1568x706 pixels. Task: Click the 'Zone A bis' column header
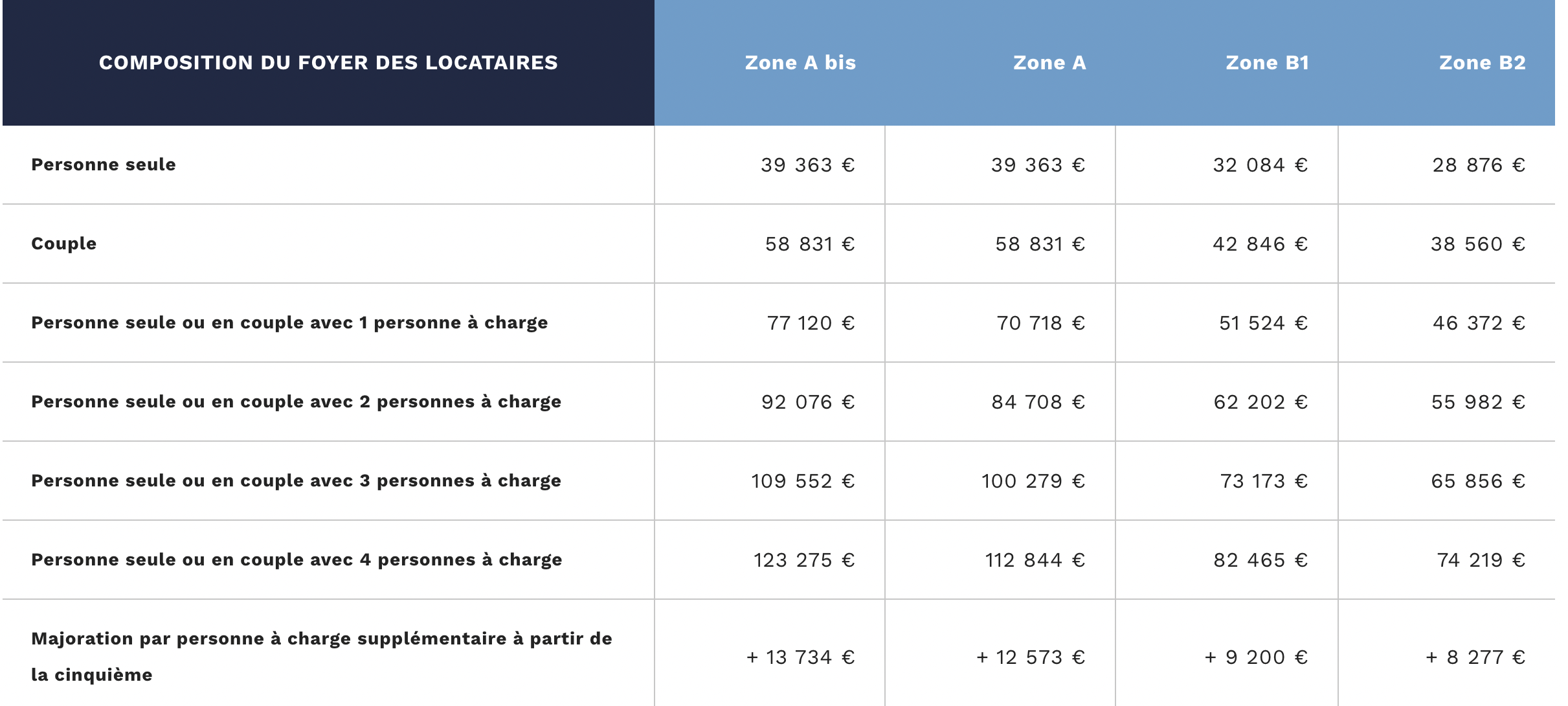(x=800, y=63)
